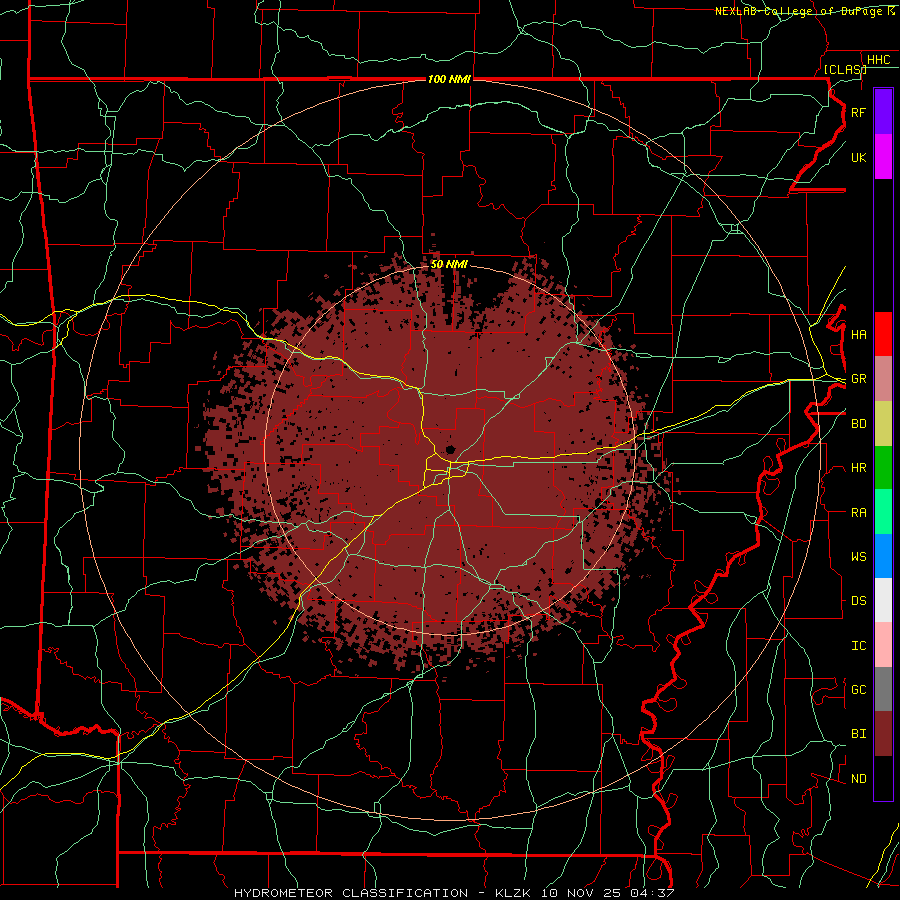The image size is (900, 900).
Task: Click the gray GC legend color swatch
Action: point(883,689)
